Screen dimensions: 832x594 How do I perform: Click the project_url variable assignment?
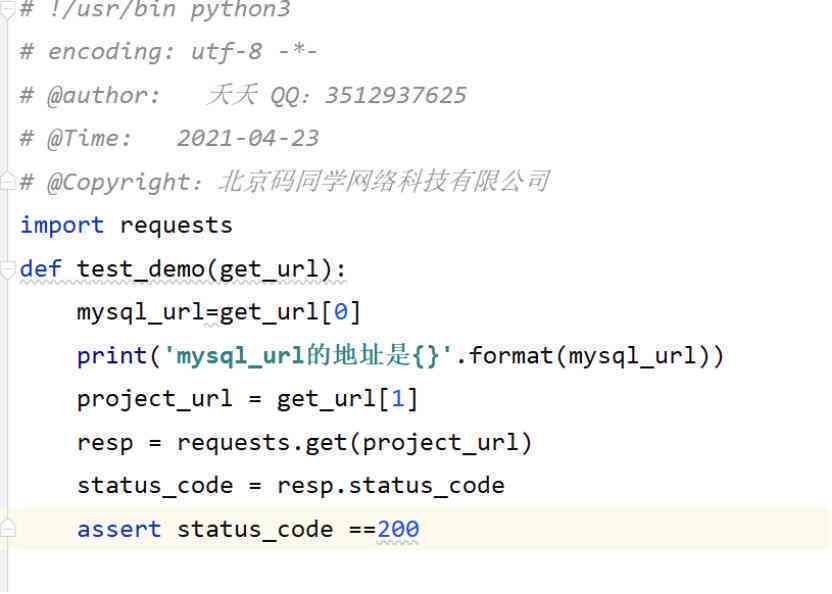click(x=154, y=399)
